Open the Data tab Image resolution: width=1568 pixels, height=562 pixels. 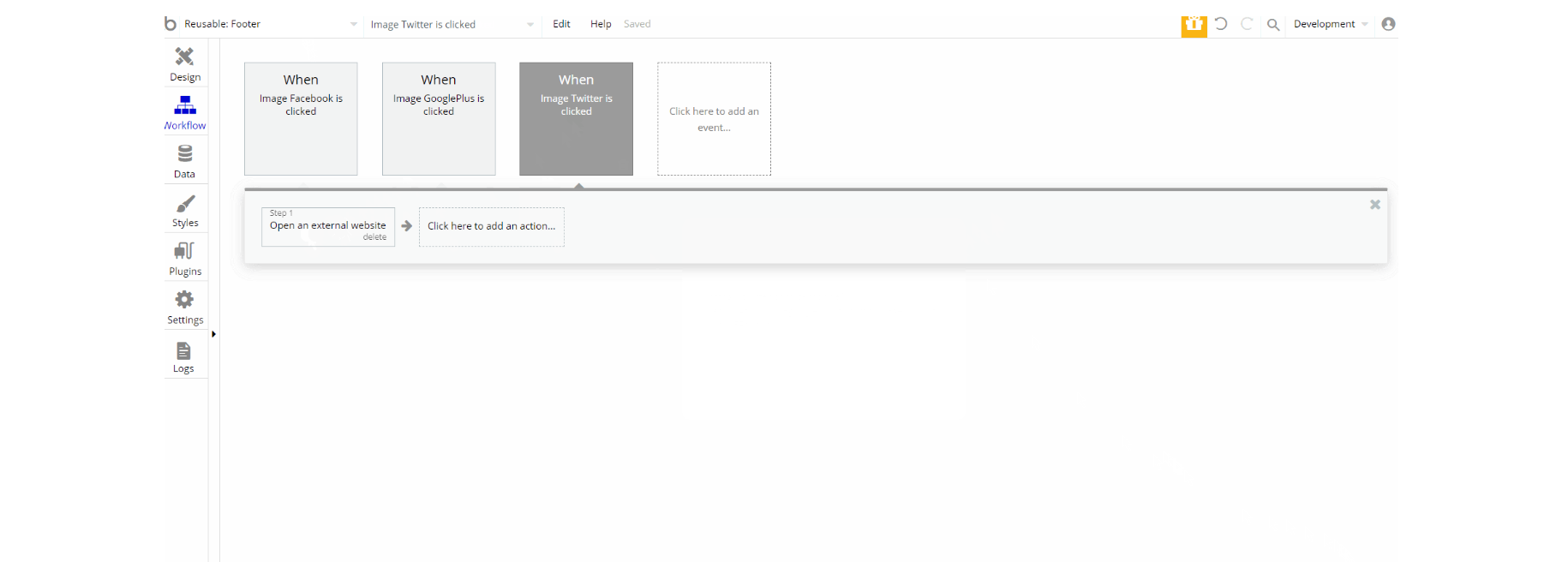point(185,162)
